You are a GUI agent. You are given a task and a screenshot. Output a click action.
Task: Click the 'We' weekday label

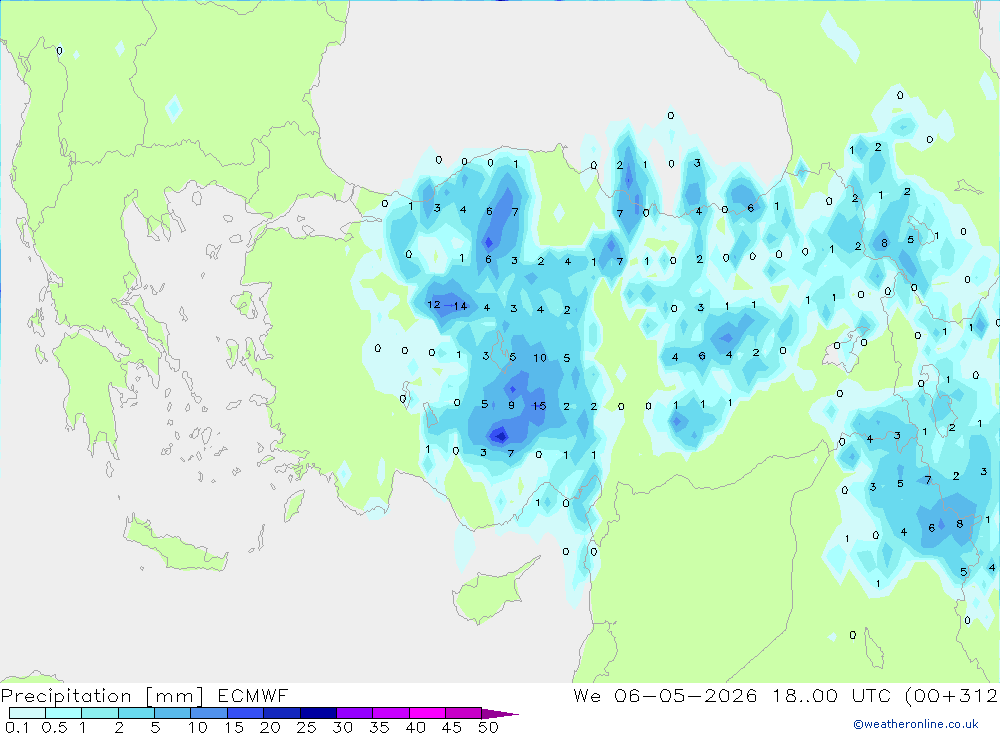click(587, 695)
